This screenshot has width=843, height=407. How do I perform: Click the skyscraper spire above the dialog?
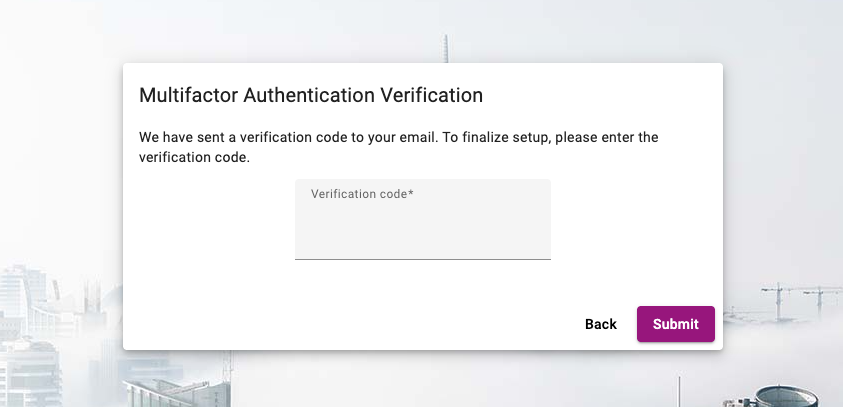click(x=446, y=48)
